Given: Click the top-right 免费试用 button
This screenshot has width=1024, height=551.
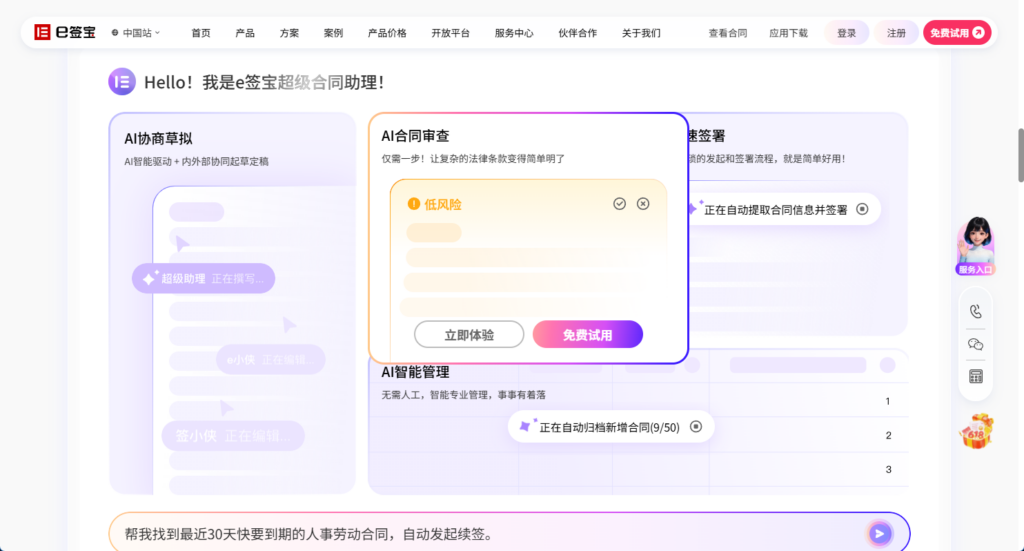Looking at the screenshot, I should [957, 33].
